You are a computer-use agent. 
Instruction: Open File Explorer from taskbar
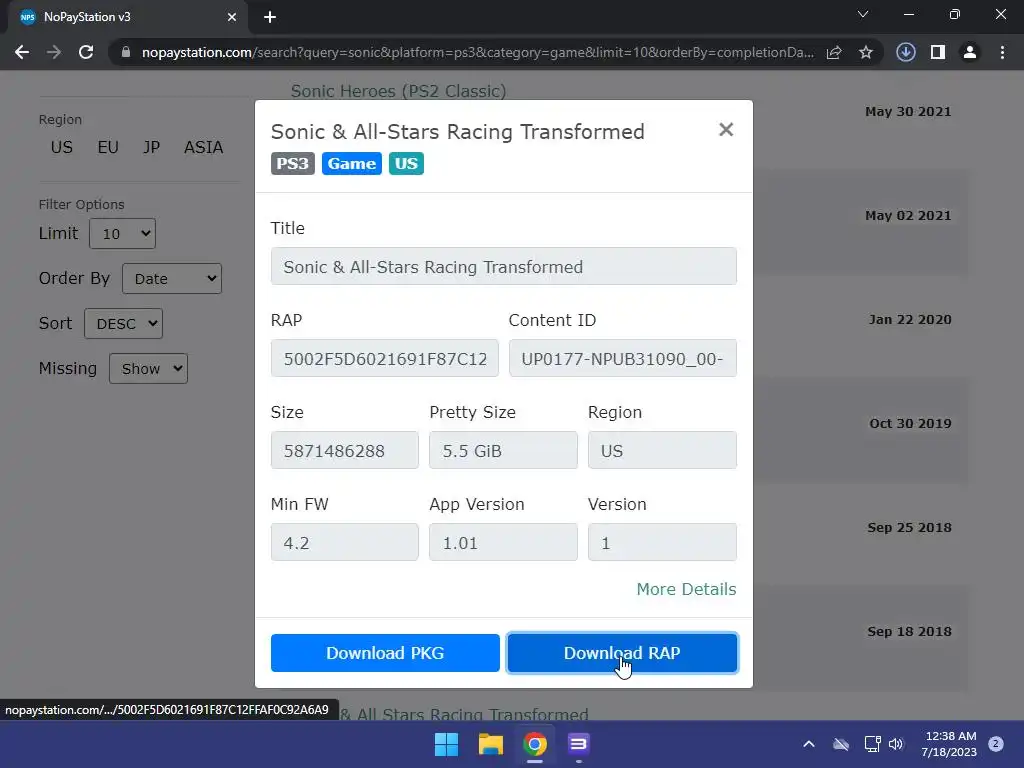pos(490,744)
